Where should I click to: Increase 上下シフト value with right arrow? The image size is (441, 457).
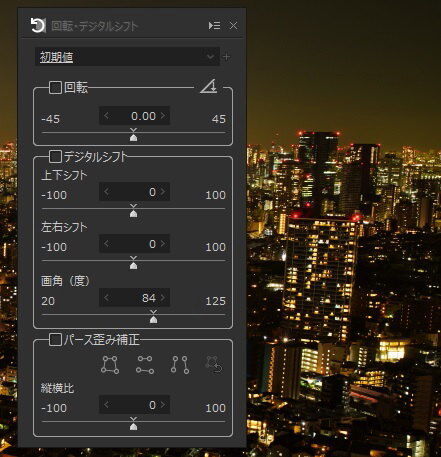coord(163,192)
